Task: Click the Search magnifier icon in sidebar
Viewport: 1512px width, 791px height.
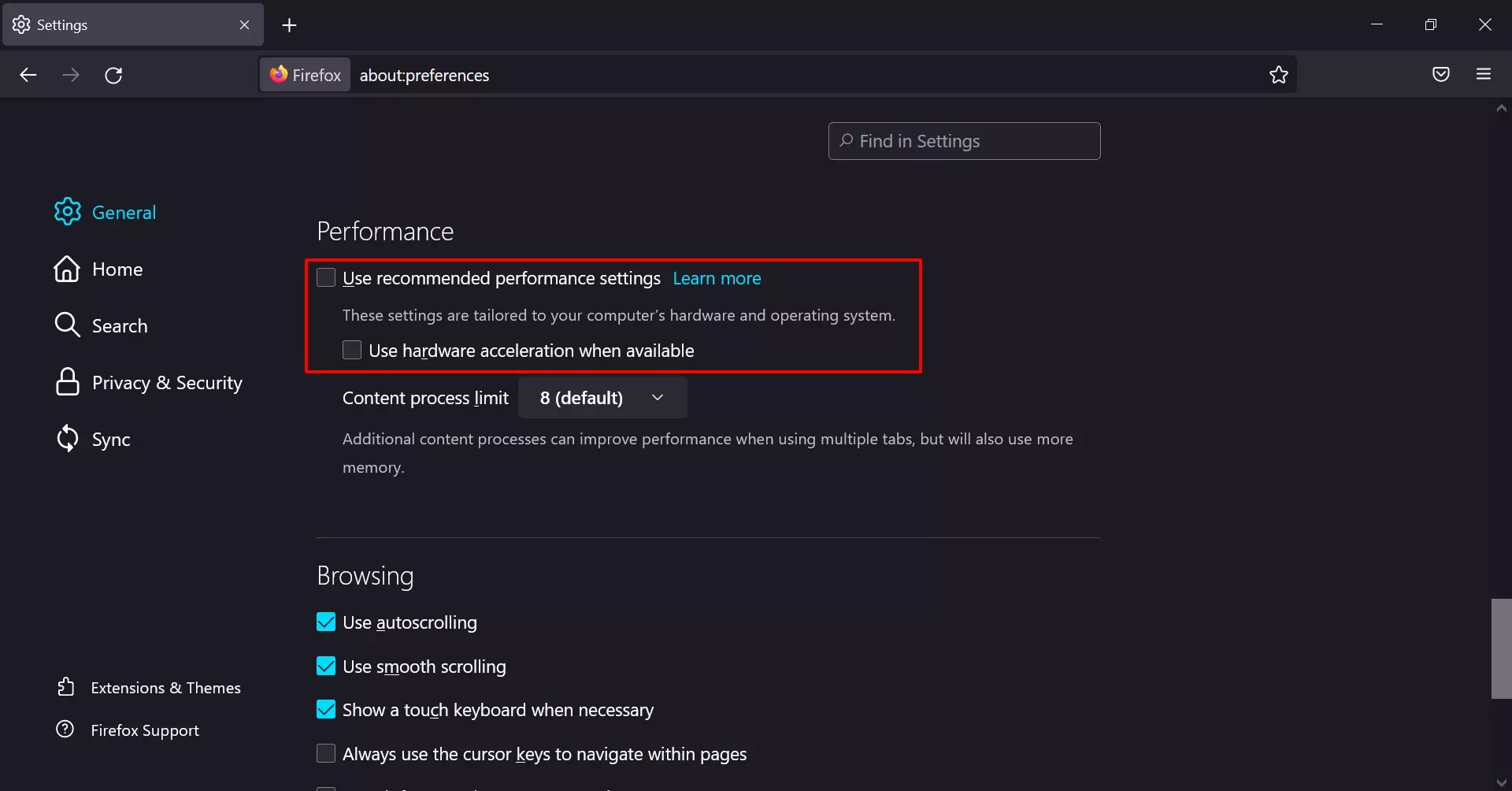Action: 67,325
